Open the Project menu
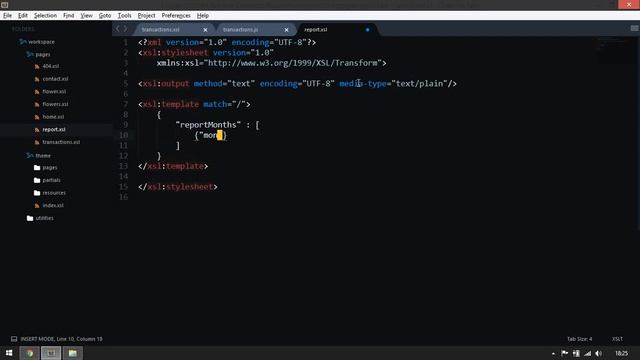 pos(147,16)
